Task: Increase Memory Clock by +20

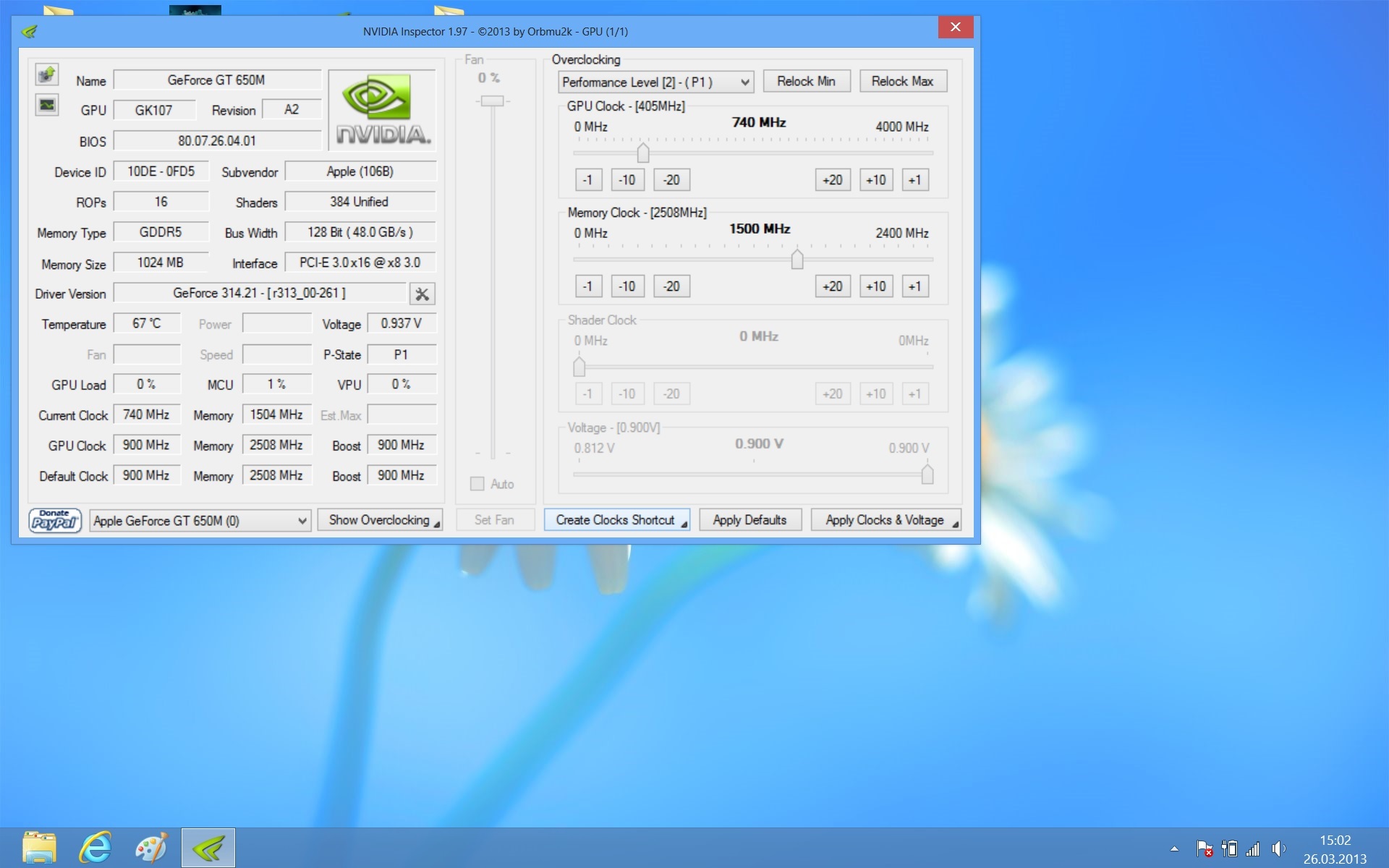Action: [x=832, y=286]
